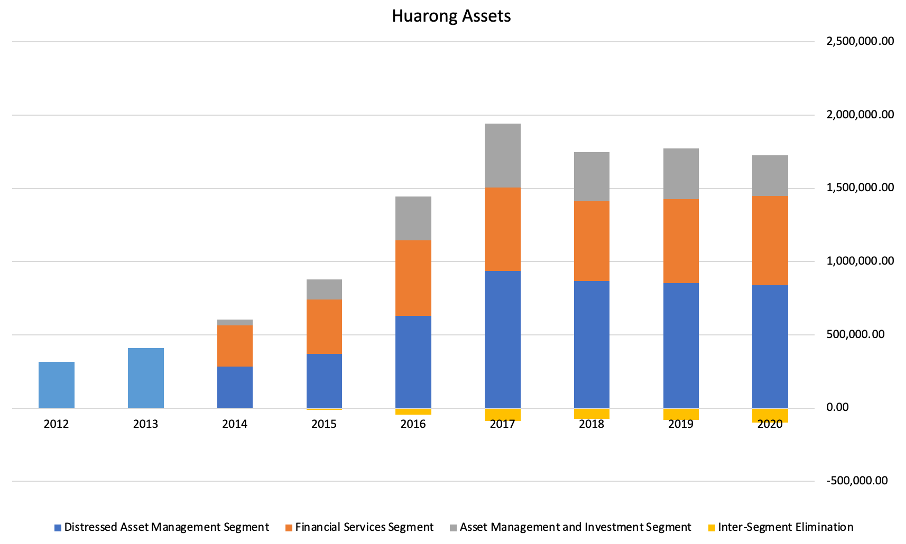906x544 pixels.
Task: Select the orange segment of the 2014 bar
Action: coord(235,346)
